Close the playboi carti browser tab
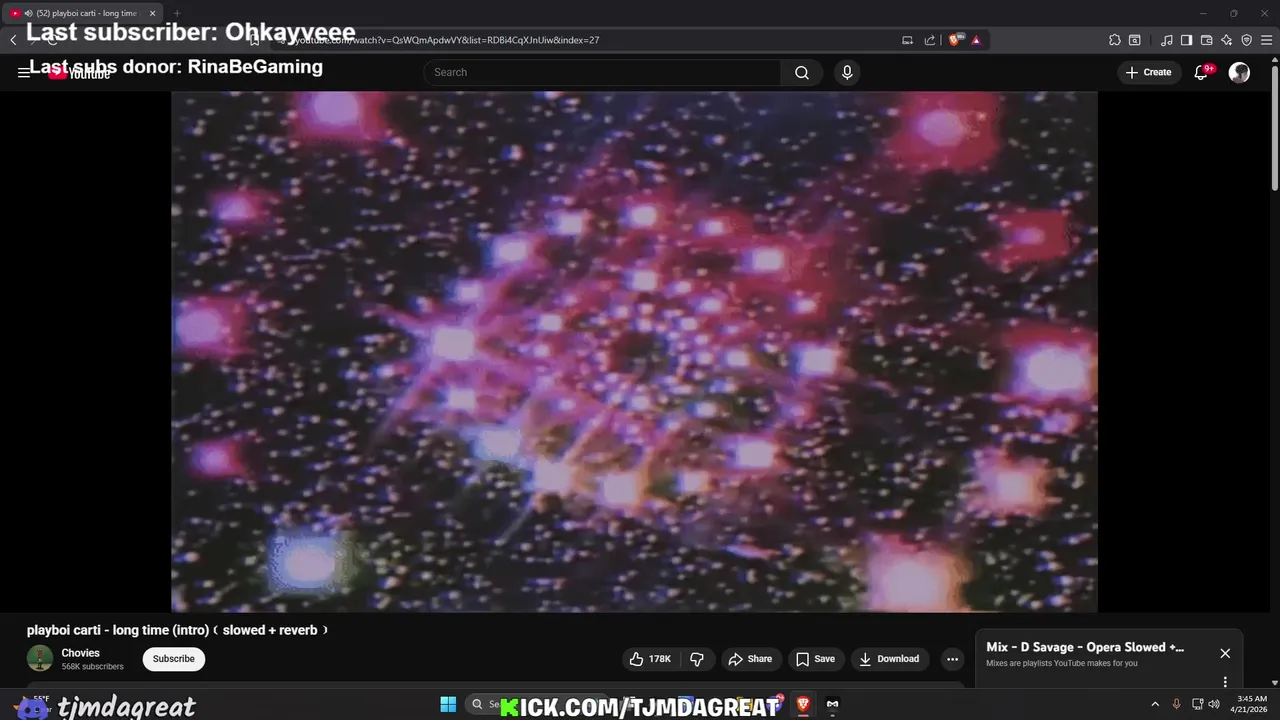 pos(152,13)
